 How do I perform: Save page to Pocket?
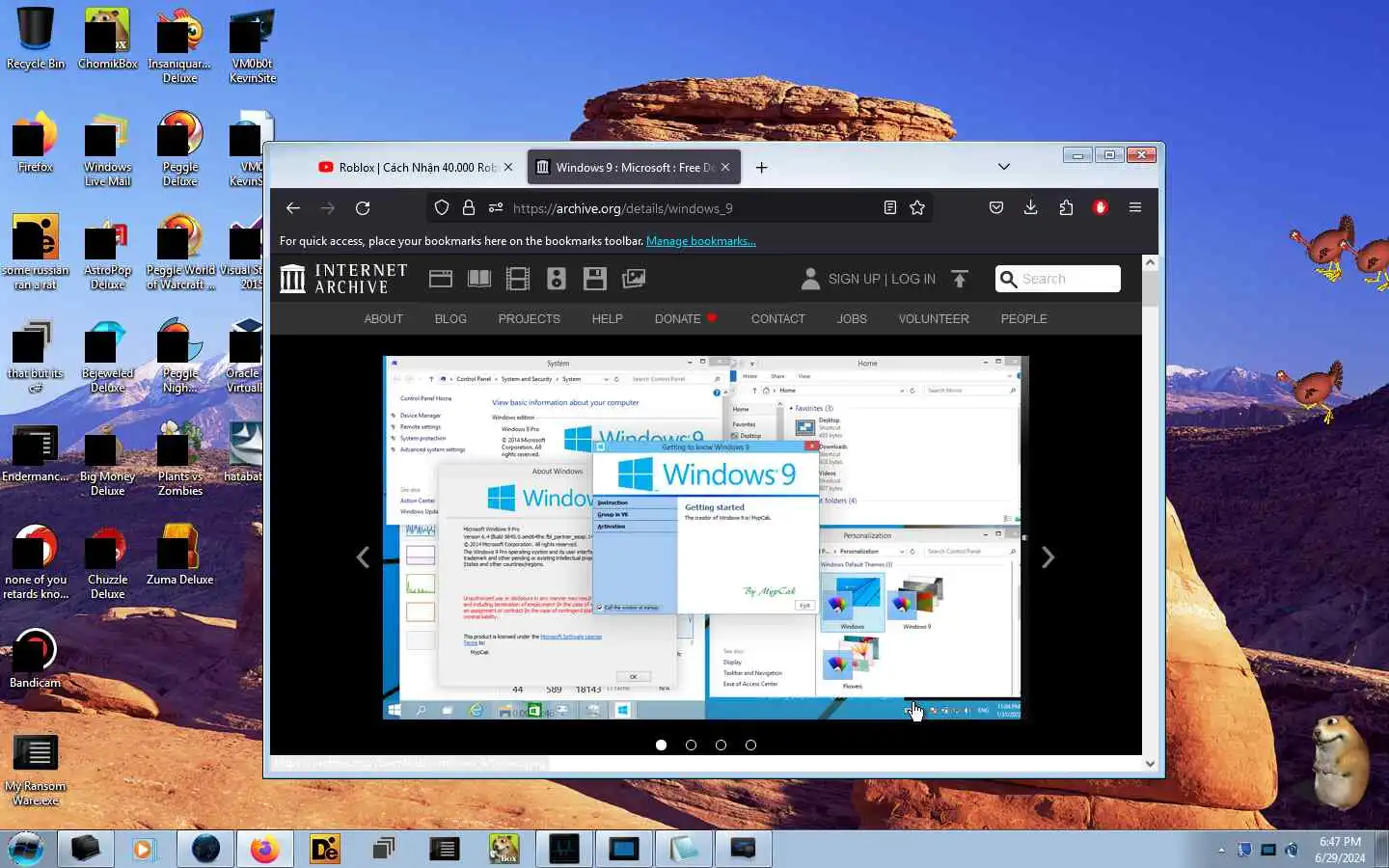click(996, 207)
